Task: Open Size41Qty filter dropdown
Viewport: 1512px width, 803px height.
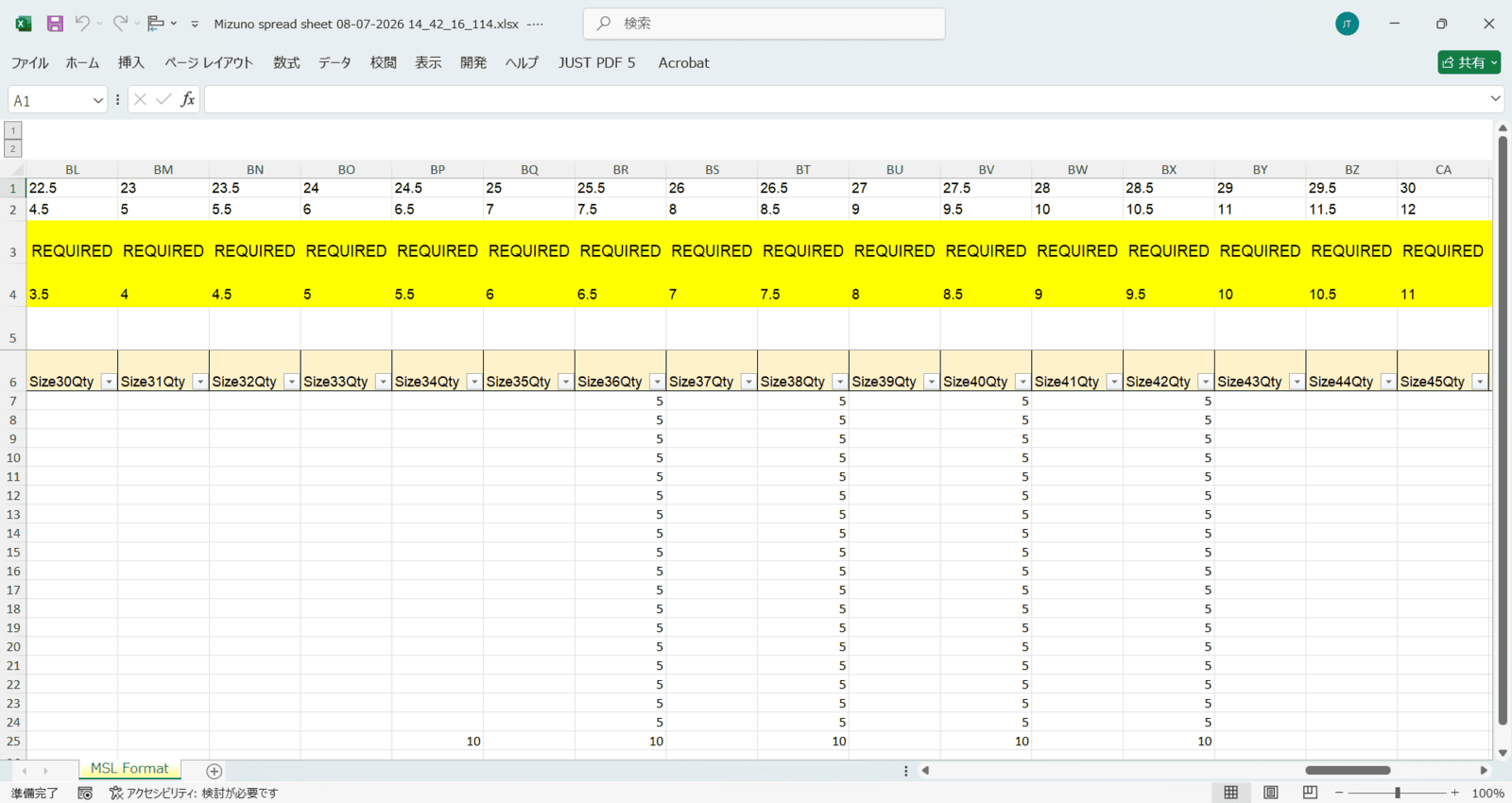Action: (1114, 382)
